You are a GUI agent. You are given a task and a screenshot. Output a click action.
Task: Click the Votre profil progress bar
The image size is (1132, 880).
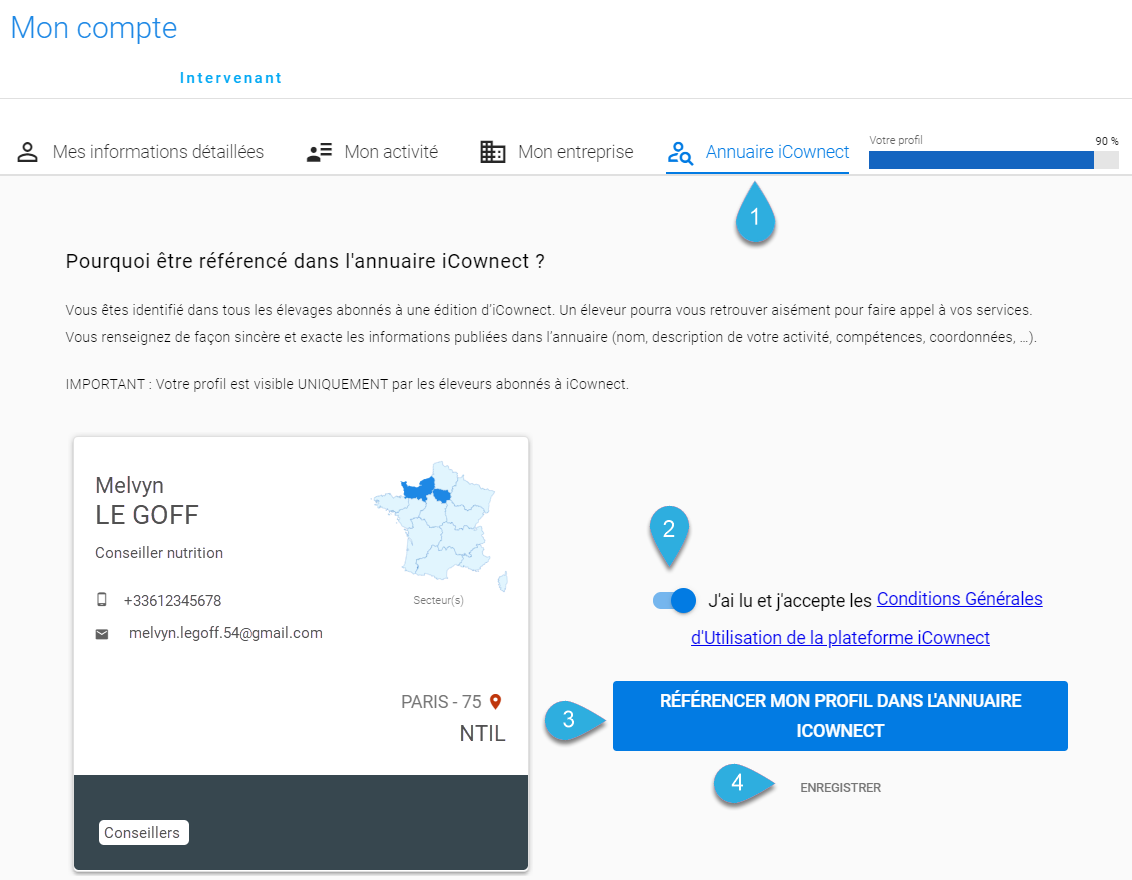993,160
